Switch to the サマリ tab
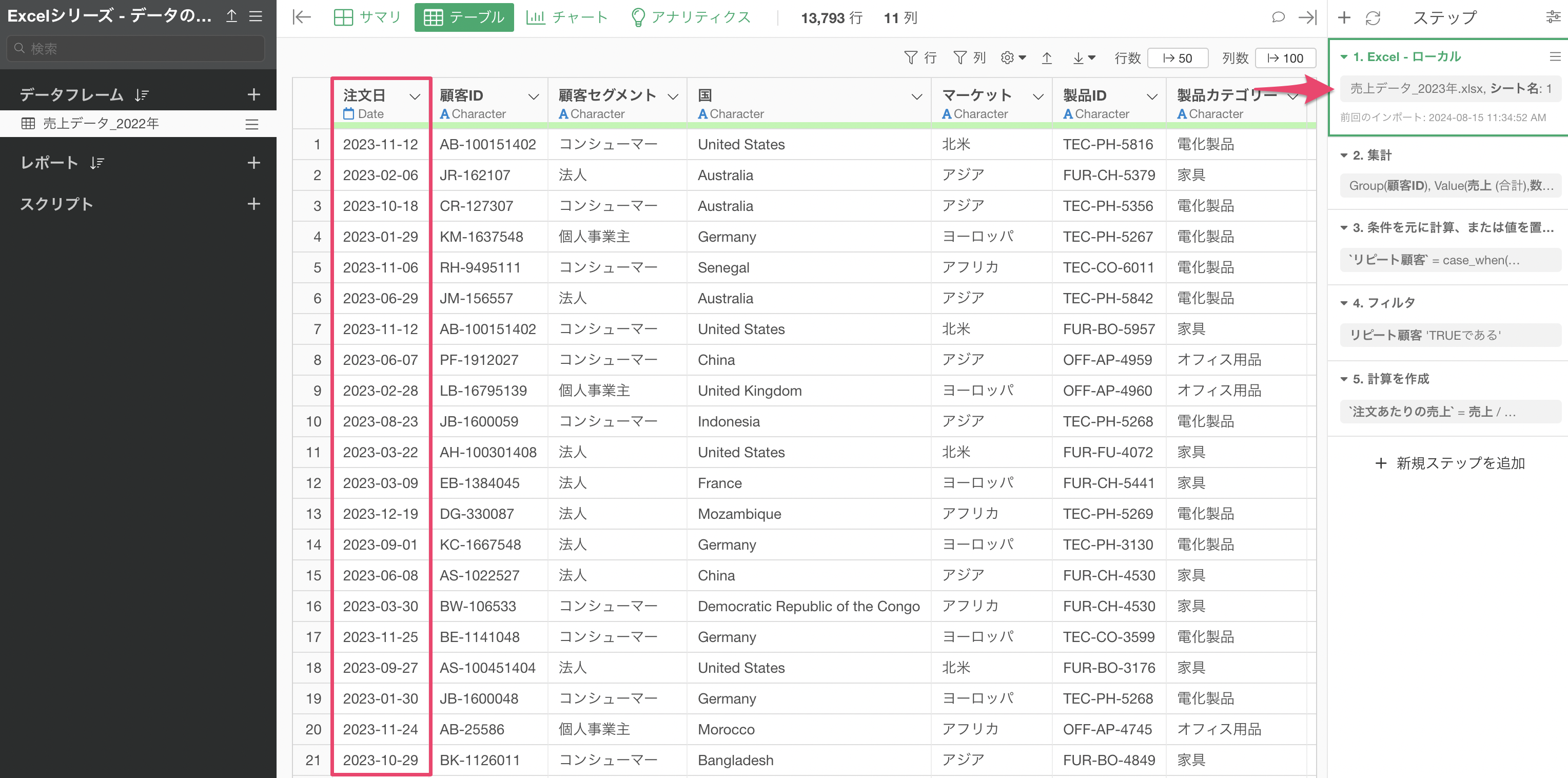This screenshot has height=778, width=1568. (368, 17)
